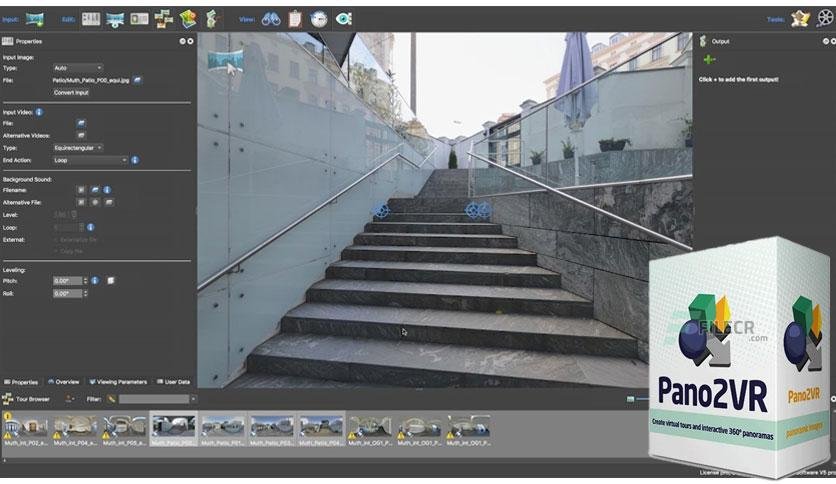This screenshot has width=836, height=484.
Task: Click the Input panorama icon in the toolbar
Action: coord(35,20)
